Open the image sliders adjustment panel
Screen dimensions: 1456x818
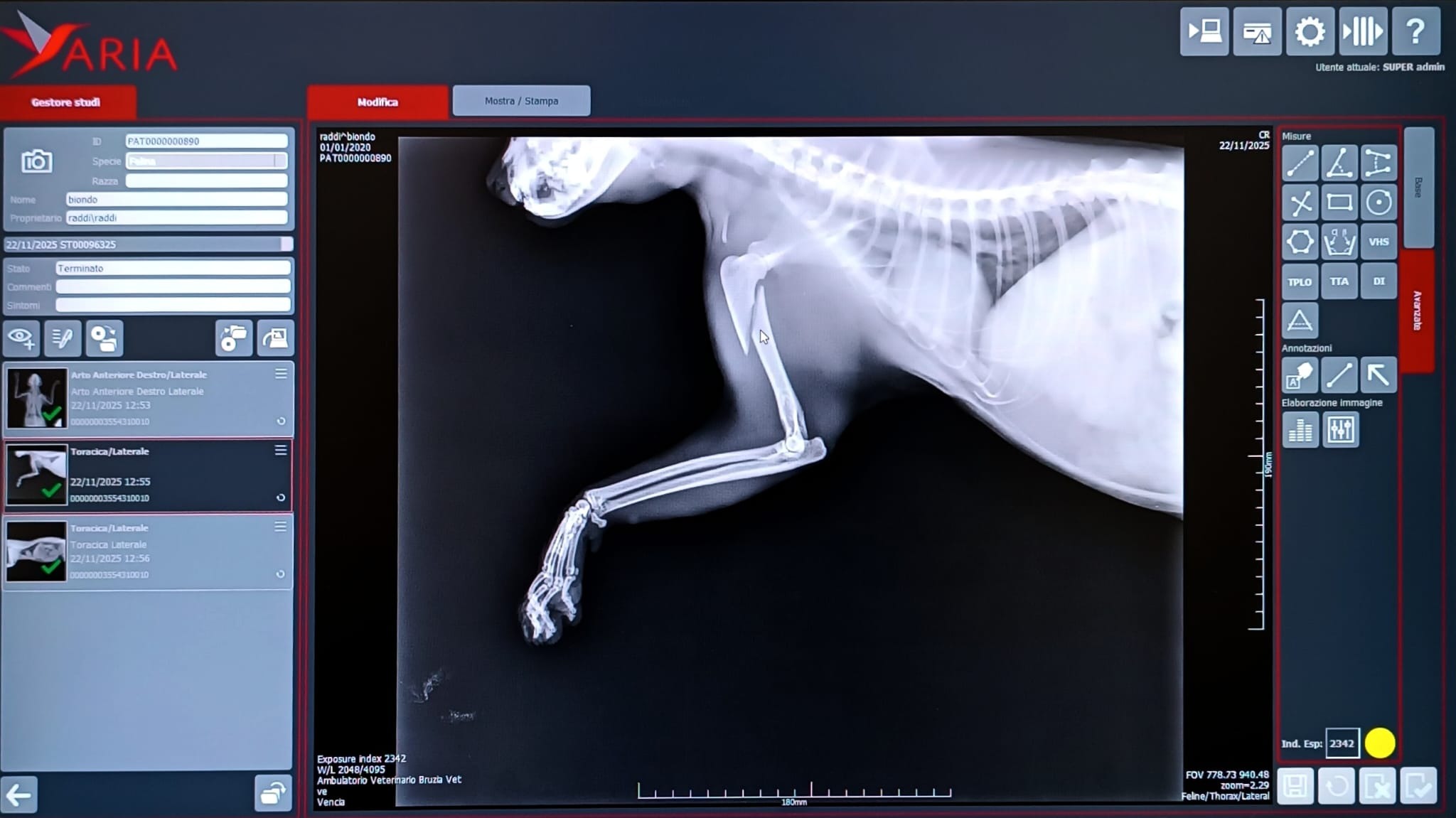pyautogui.click(x=1340, y=430)
